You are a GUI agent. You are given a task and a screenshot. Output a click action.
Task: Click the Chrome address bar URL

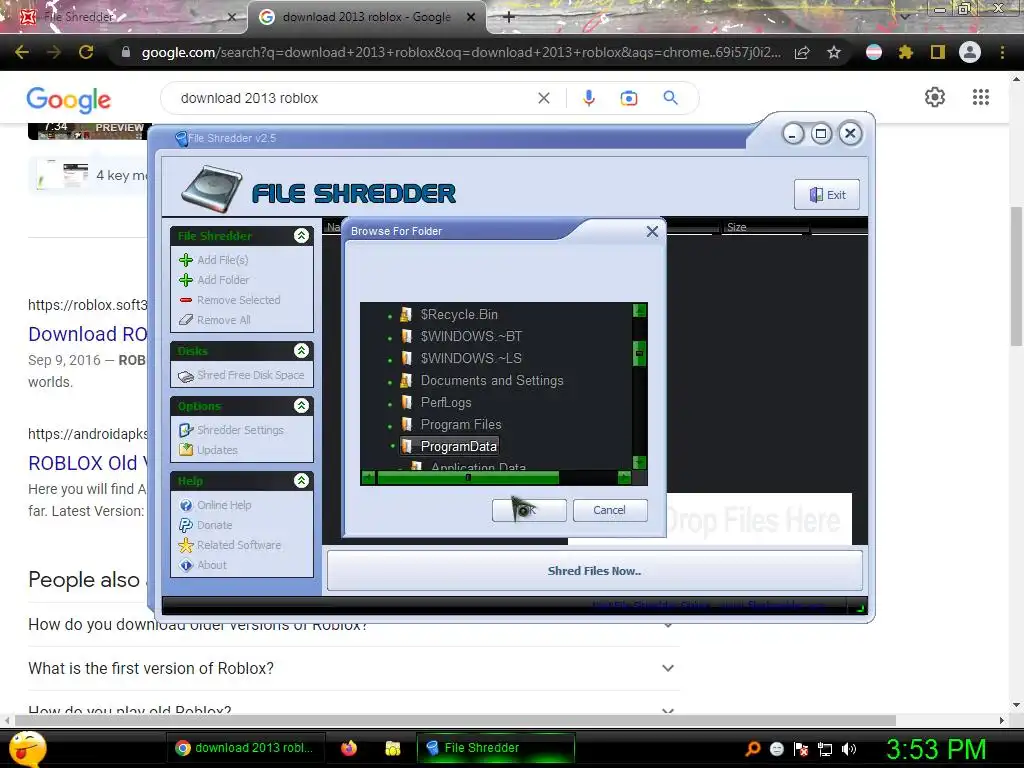(460, 52)
